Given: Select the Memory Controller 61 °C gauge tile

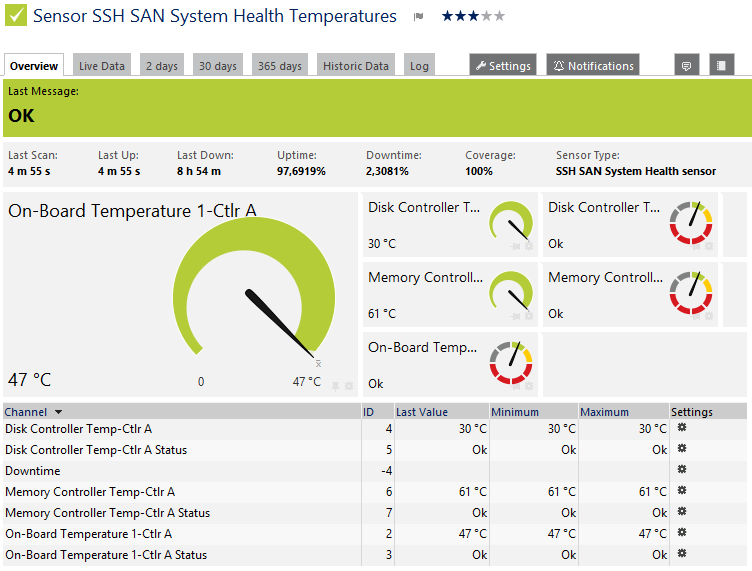Looking at the screenshot, I should coord(450,295).
